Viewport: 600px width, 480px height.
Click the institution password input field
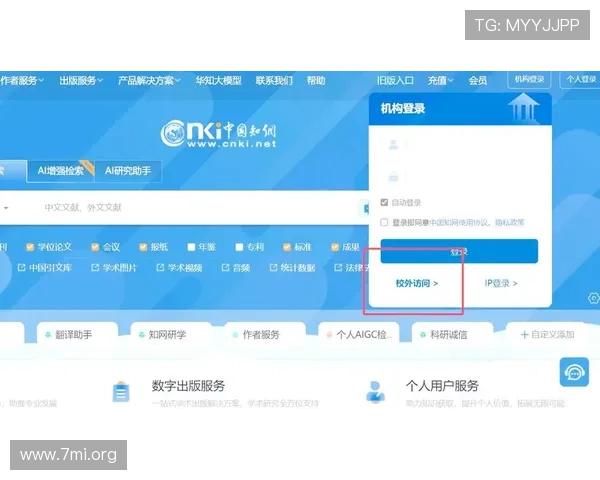click(x=459, y=177)
